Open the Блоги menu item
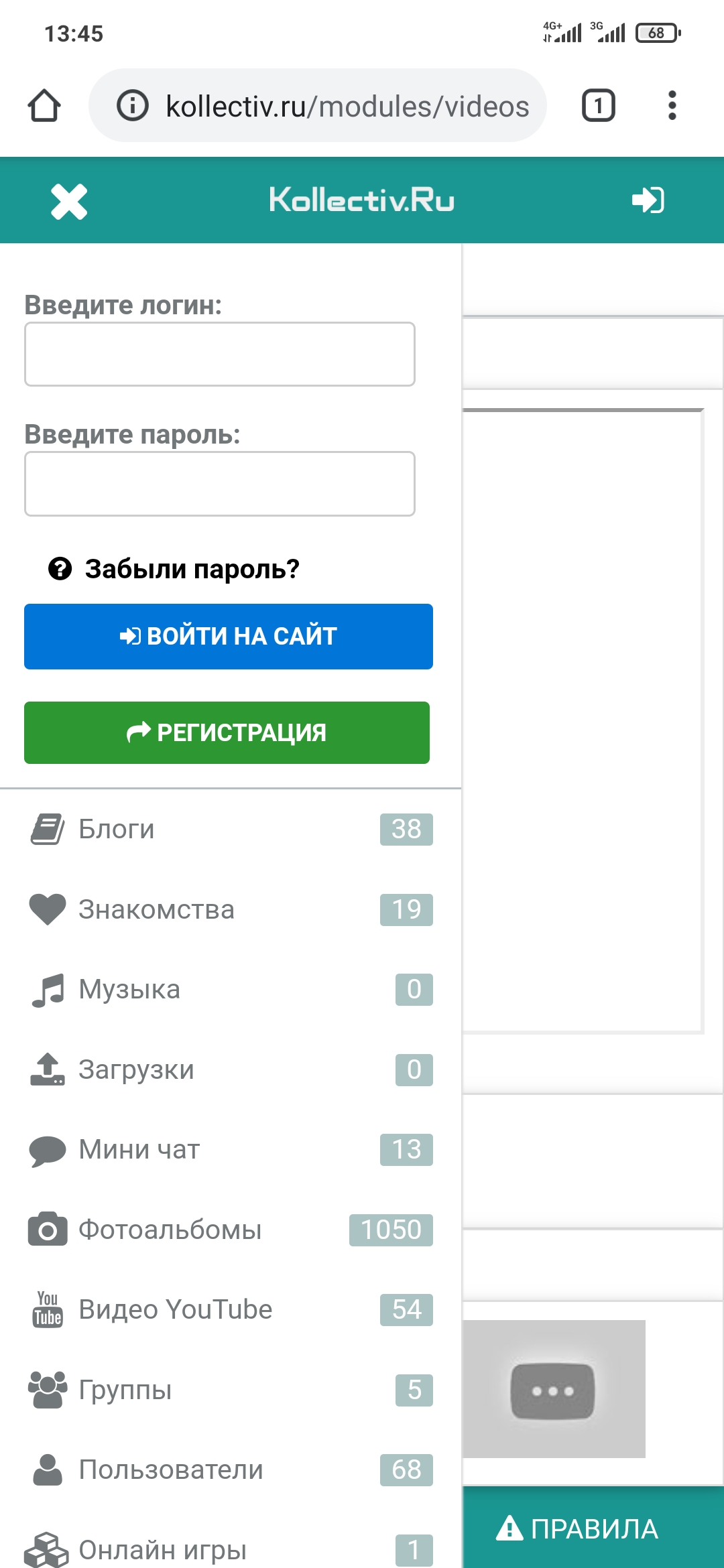 click(x=117, y=829)
